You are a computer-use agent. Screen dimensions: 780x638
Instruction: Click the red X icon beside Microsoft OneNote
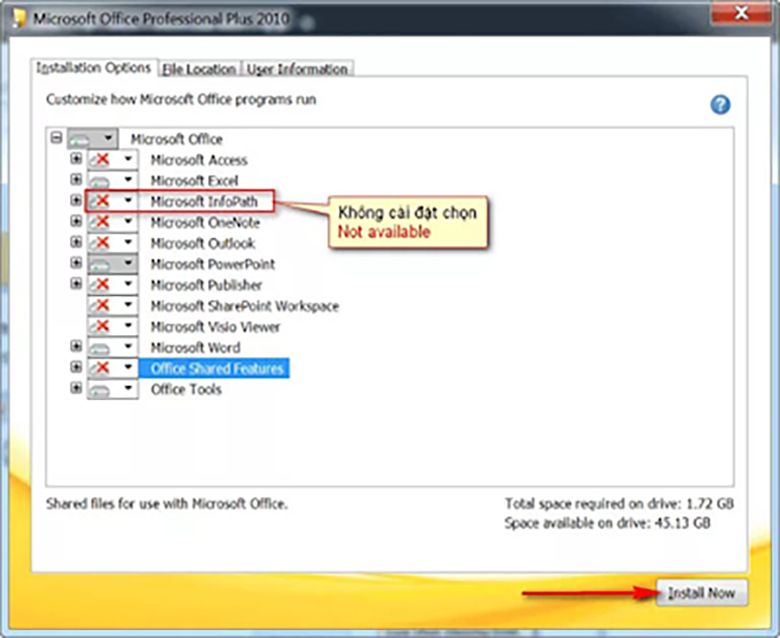[x=101, y=223]
